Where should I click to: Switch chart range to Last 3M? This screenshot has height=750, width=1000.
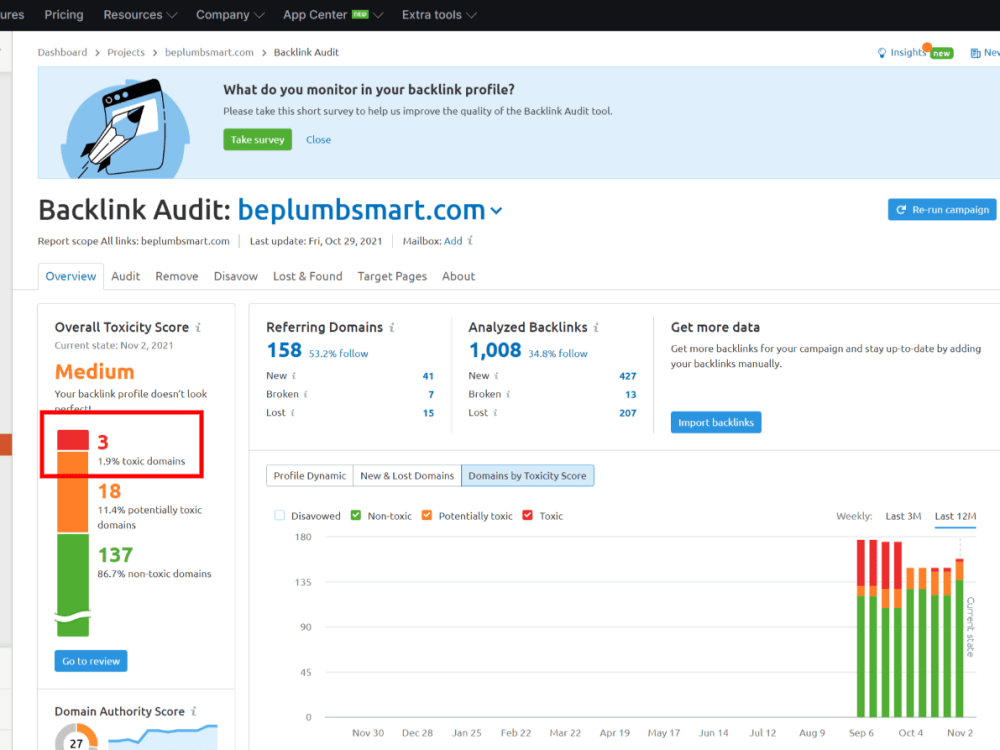coord(903,516)
